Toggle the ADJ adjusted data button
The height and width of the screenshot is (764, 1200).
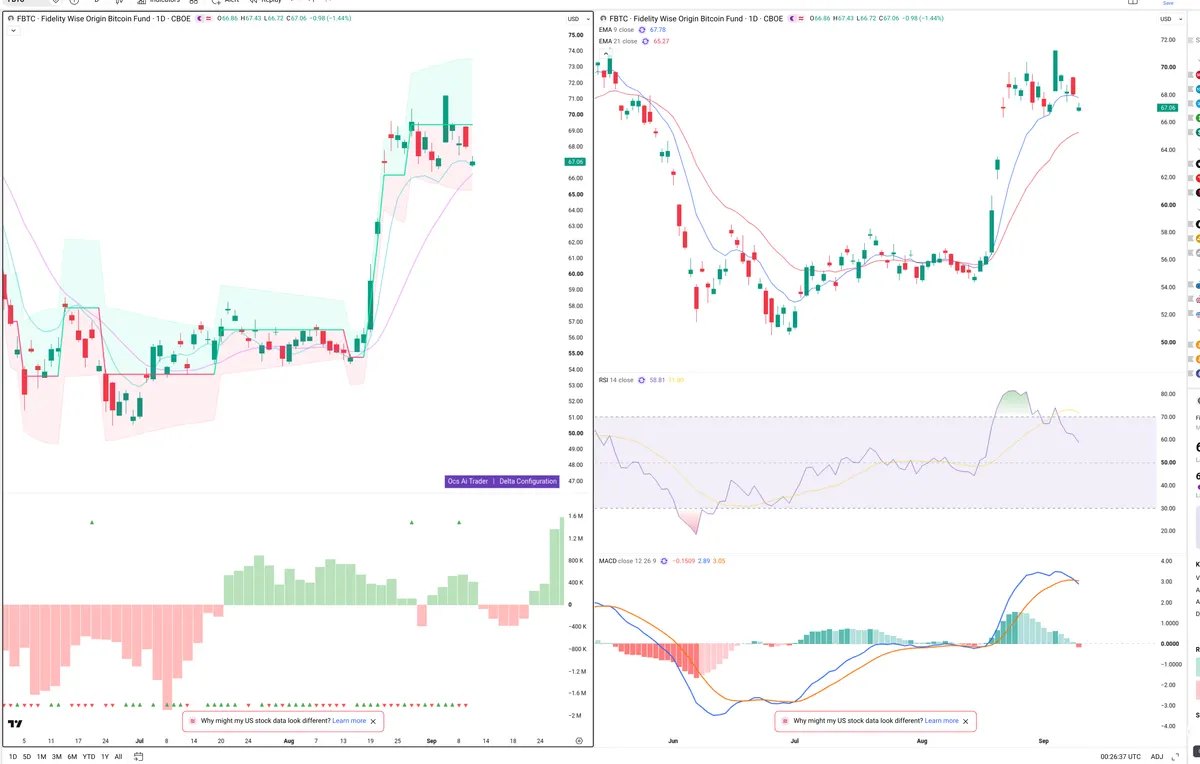(x=1157, y=757)
